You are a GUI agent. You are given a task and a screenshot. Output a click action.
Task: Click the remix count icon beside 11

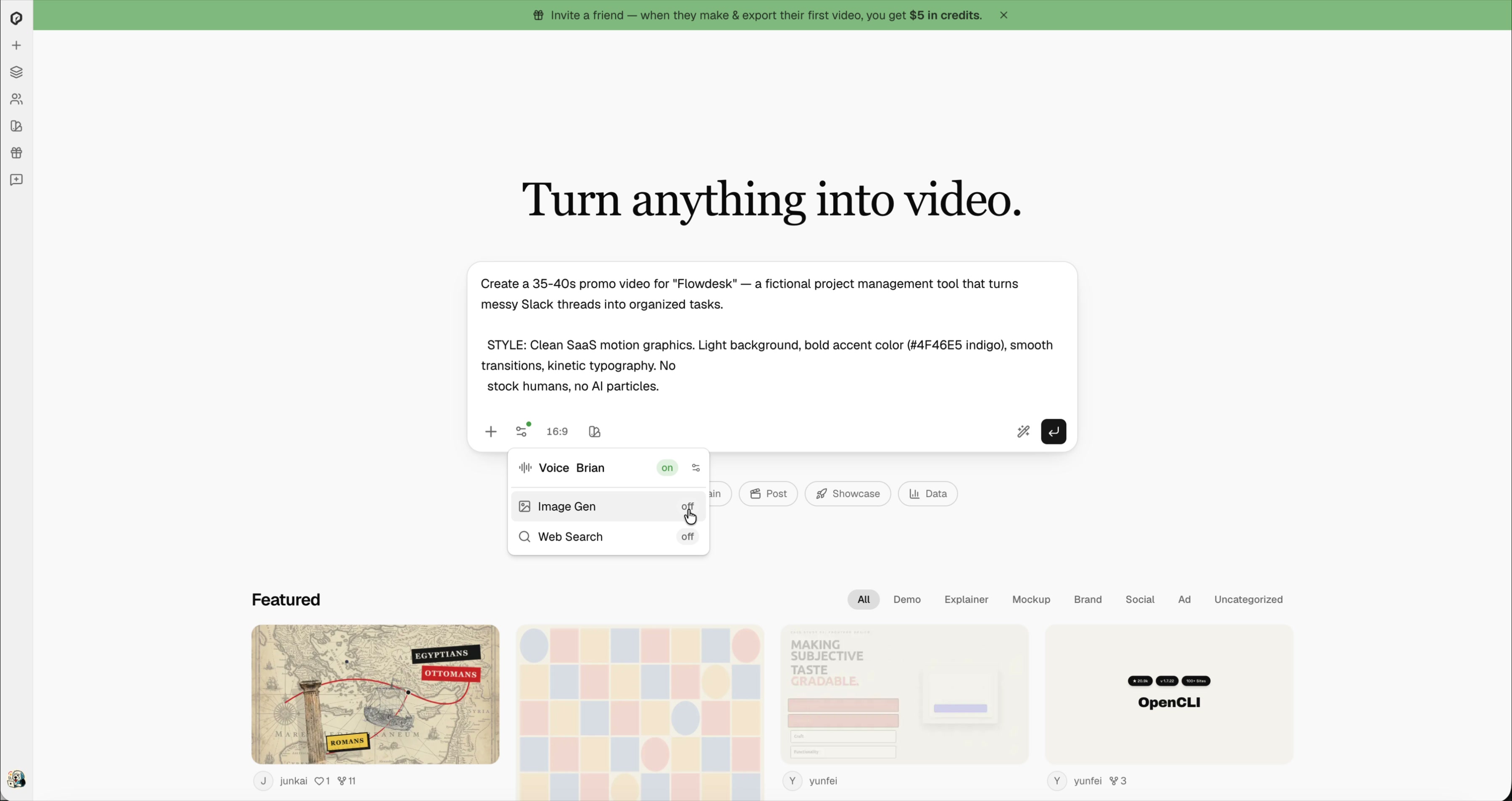point(342,782)
